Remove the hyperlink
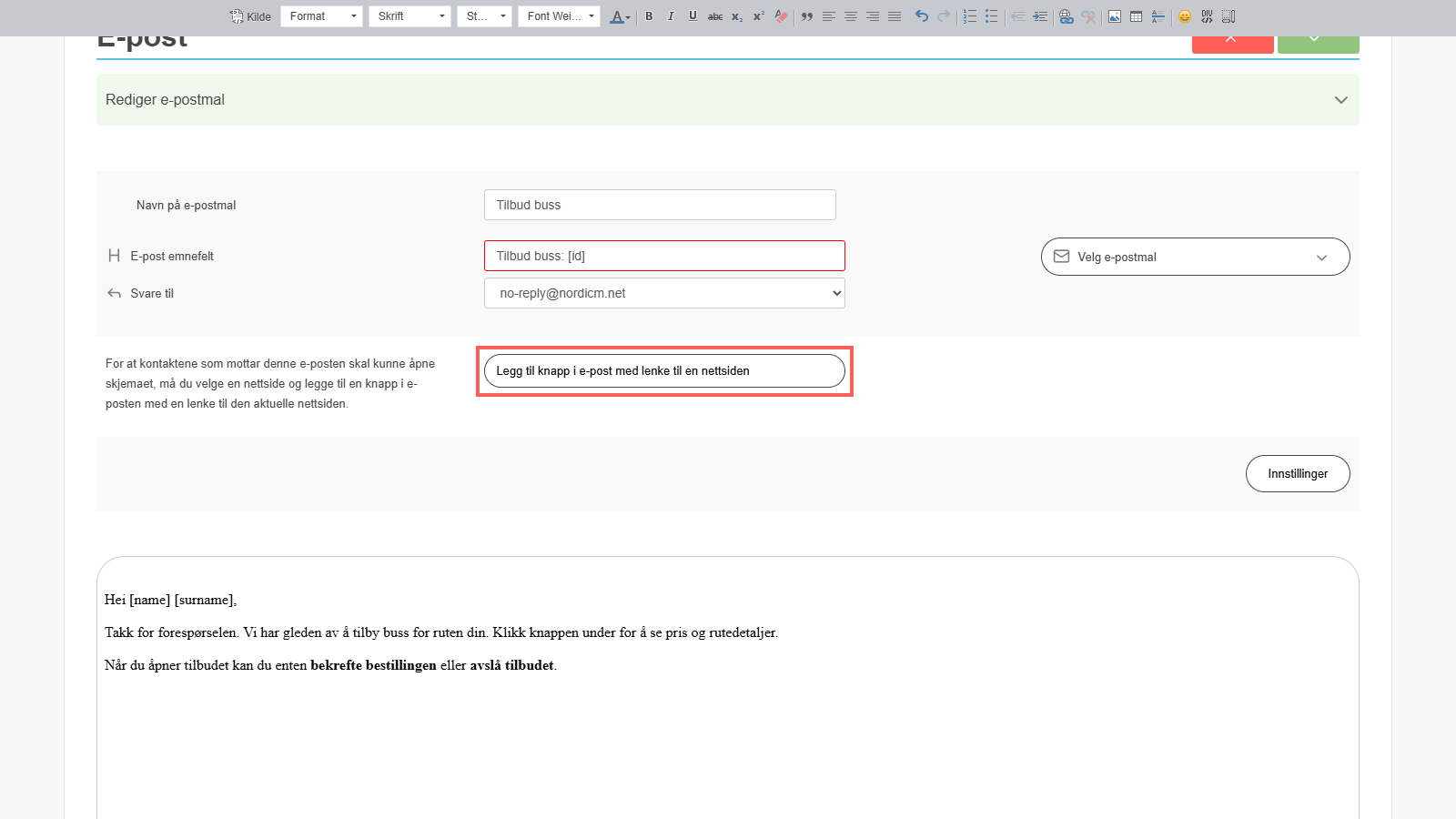1456x819 pixels. coord(1088,16)
